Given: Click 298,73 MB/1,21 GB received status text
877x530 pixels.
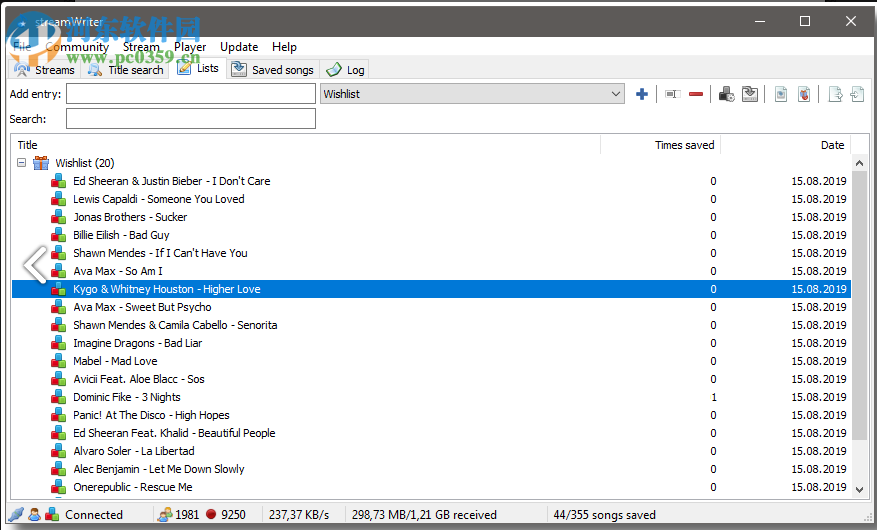Looking at the screenshot, I should (x=424, y=514).
